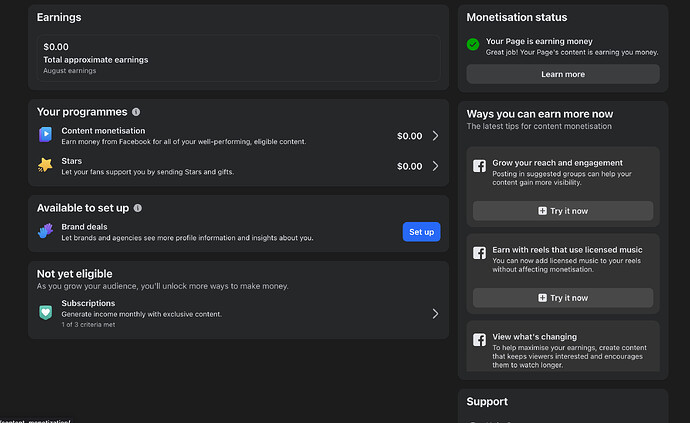Click the green monetisation status checkmark
This screenshot has height=423, width=690.
coord(473,44)
